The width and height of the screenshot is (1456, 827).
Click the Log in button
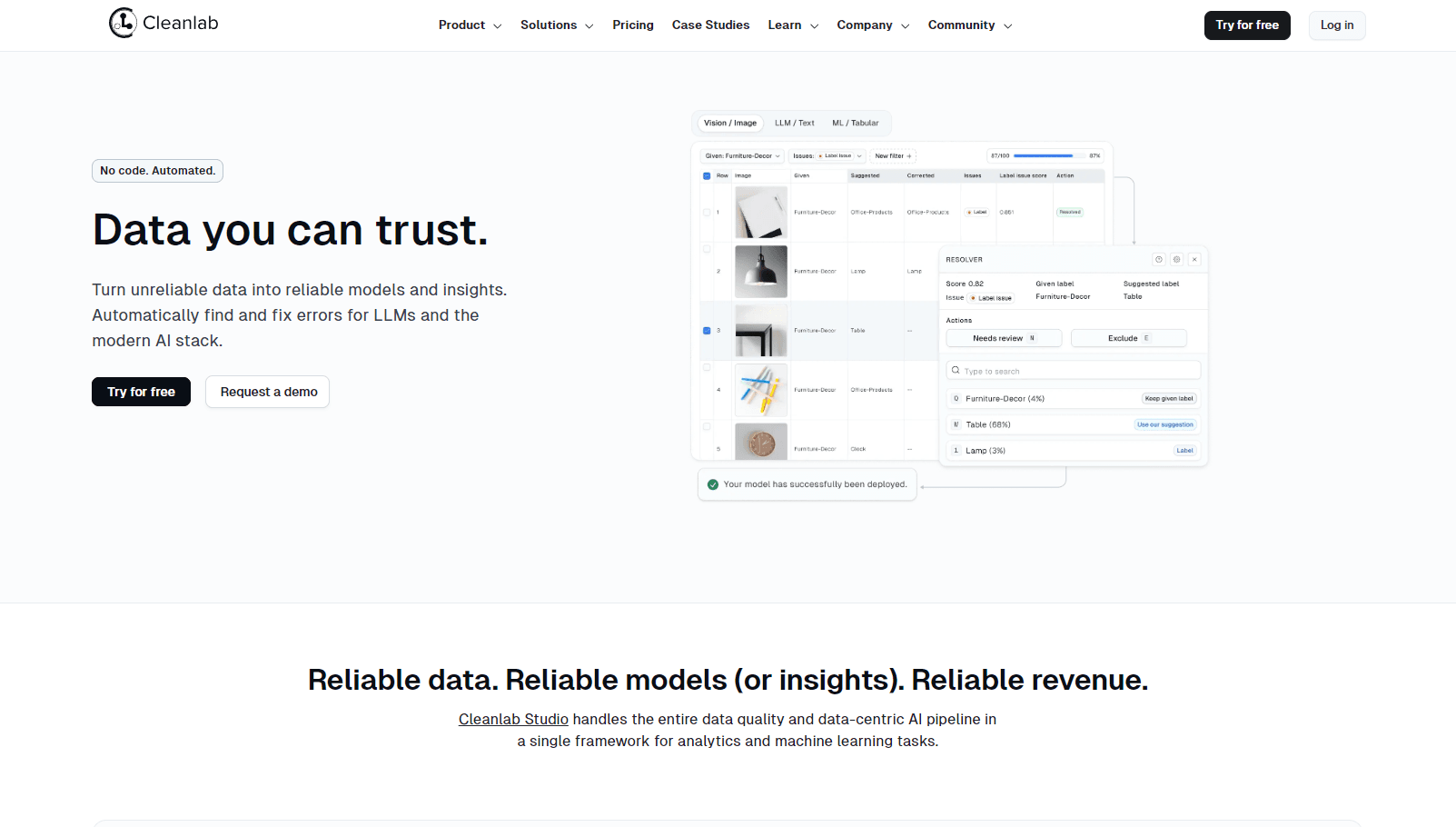[x=1337, y=25]
